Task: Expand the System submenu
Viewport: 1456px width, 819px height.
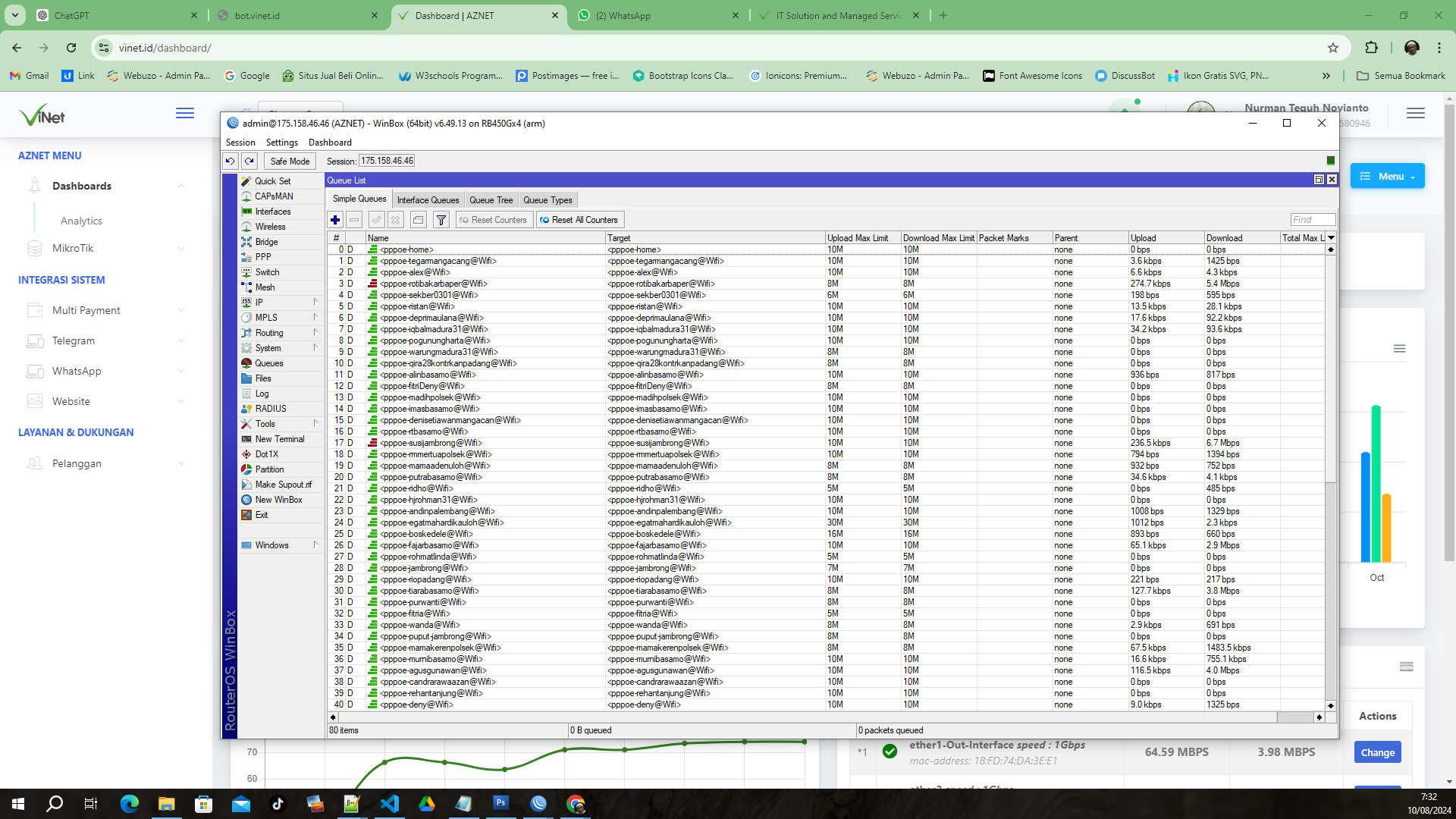Action: tap(281, 348)
